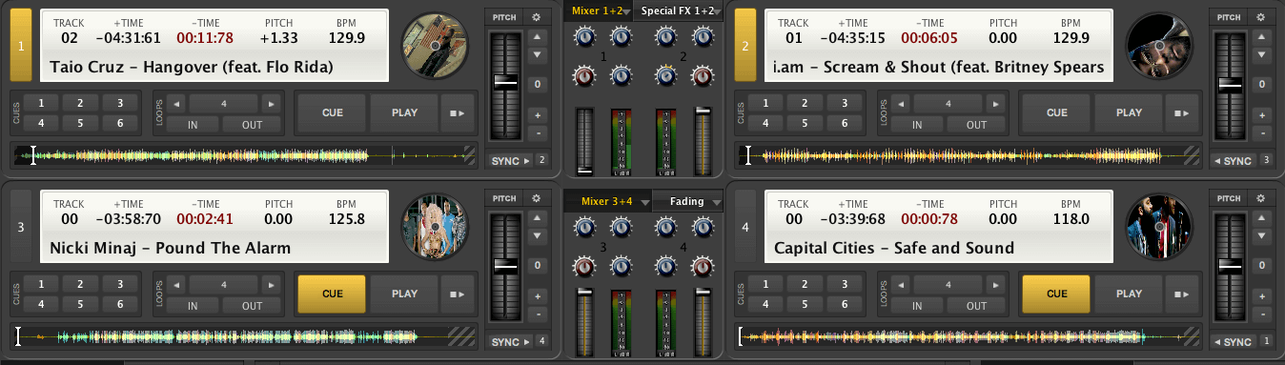Activate deck 2 select button
1285x365 pixels.
point(745,45)
